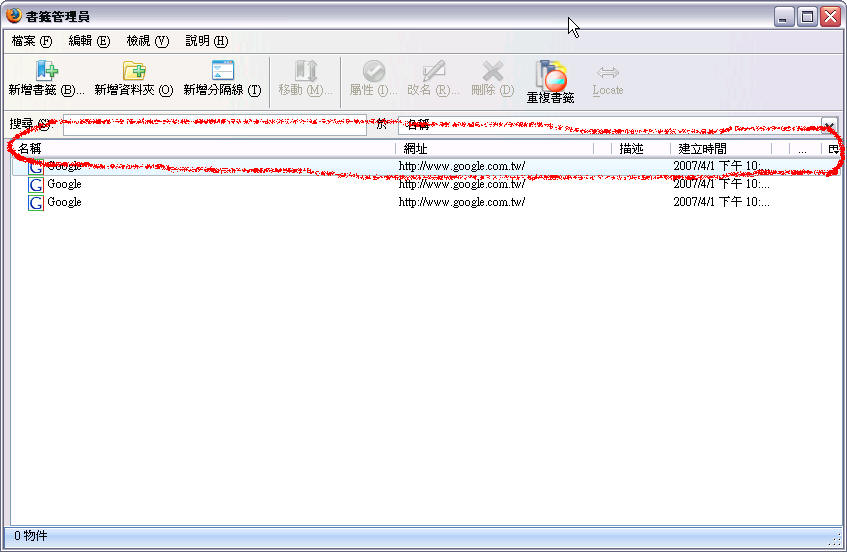
Task: Sort by the 名稱 column header
Action: click(x=203, y=149)
